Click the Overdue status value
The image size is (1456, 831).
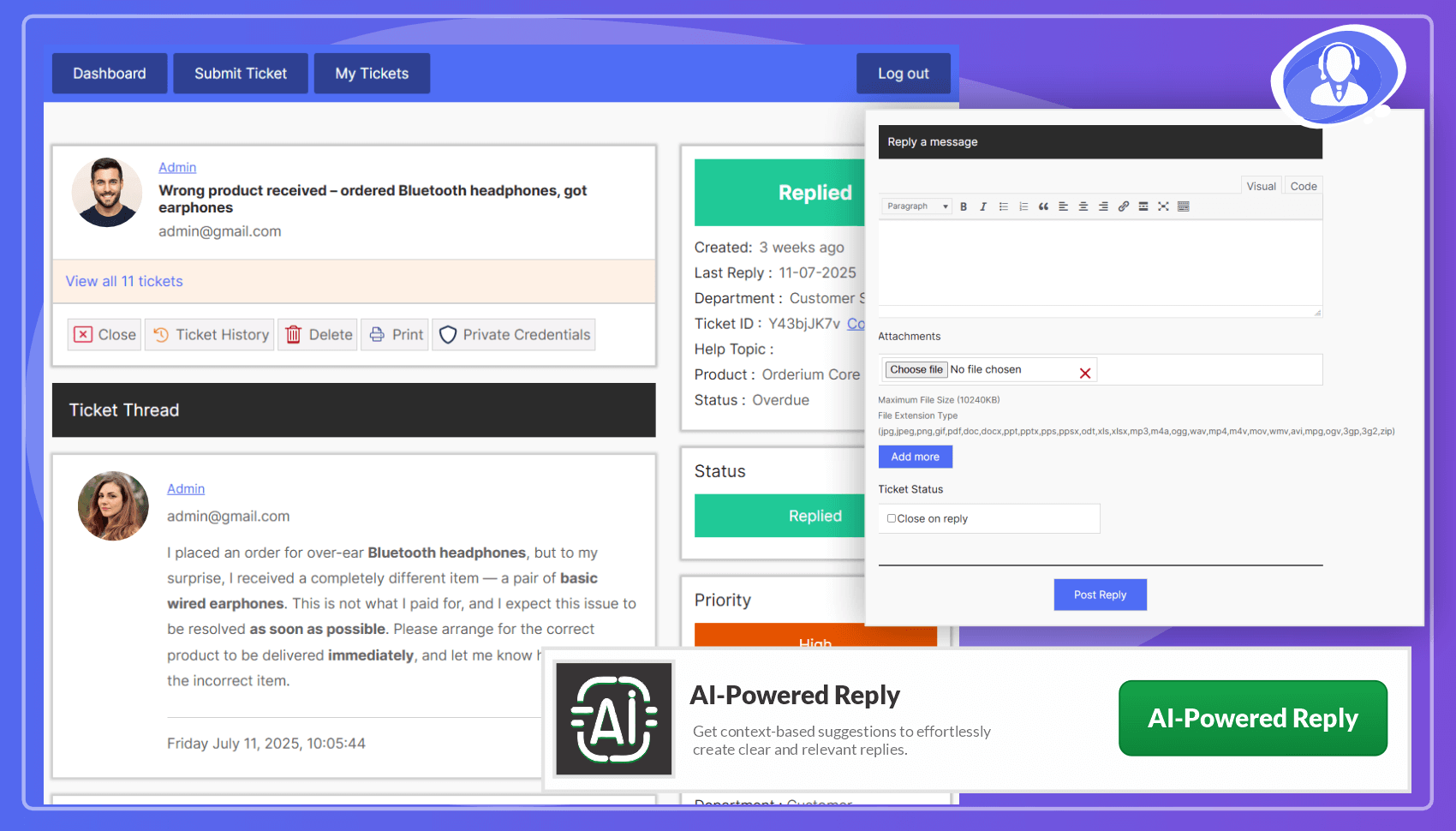pyautogui.click(x=780, y=400)
